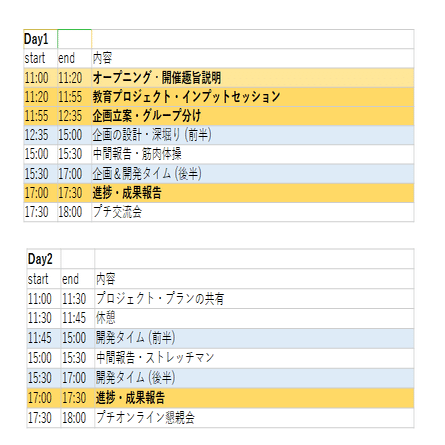Select the 開発タイム (前半) cell
The image size is (445, 445).
click(254, 338)
